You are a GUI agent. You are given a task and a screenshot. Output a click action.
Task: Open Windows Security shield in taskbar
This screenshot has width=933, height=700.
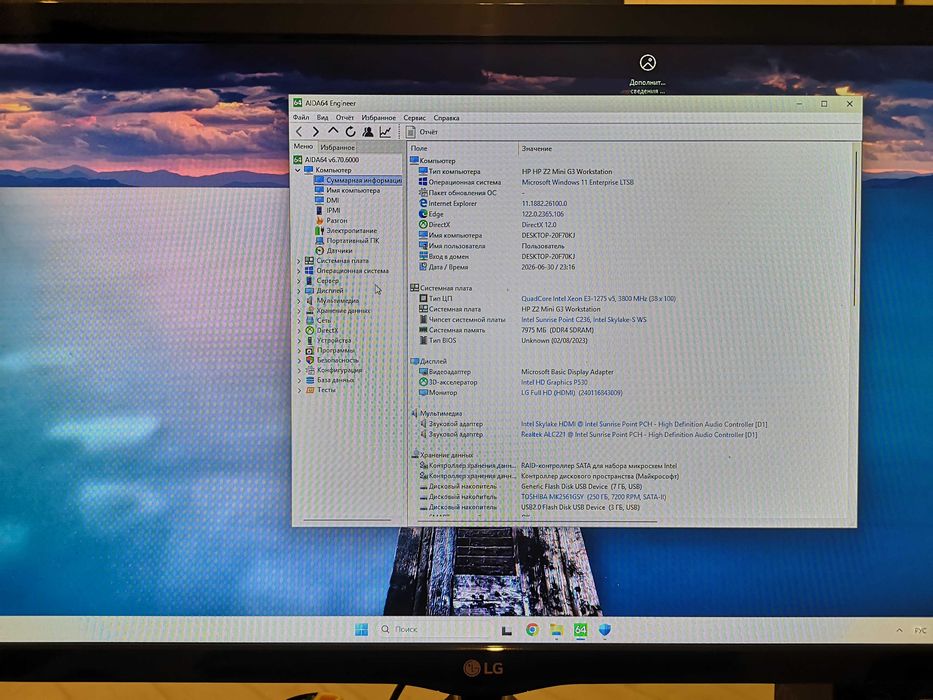(605, 630)
